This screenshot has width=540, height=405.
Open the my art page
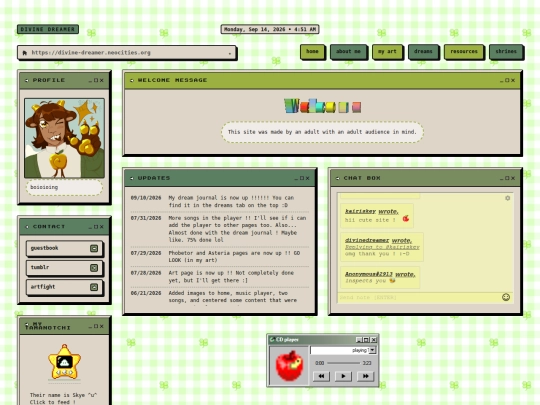pos(387,52)
